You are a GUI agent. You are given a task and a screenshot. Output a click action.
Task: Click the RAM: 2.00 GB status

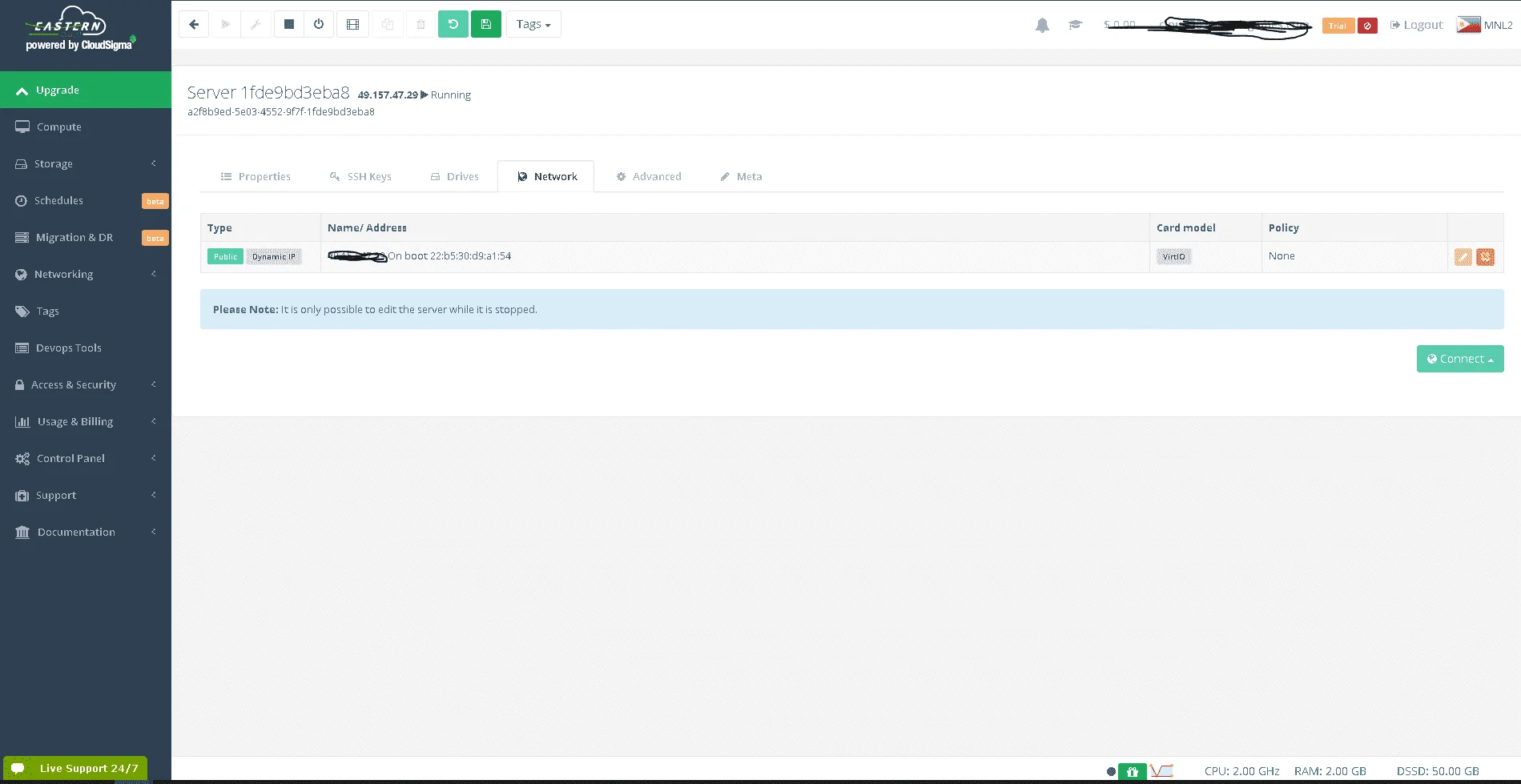1330,771
